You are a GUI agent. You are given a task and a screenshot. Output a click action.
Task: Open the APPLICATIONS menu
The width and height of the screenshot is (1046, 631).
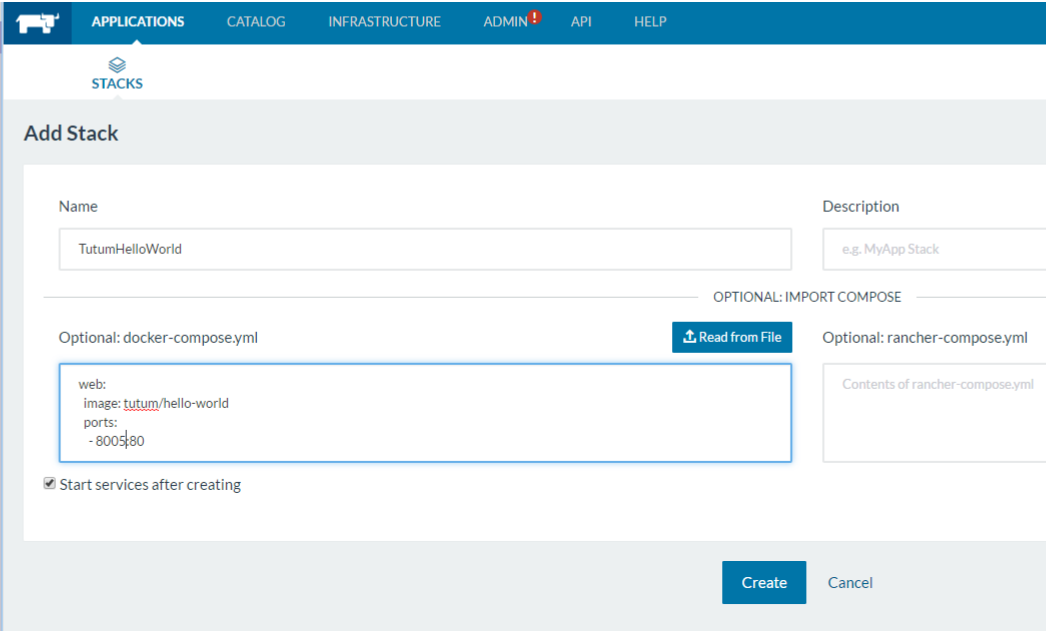point(138,21)
